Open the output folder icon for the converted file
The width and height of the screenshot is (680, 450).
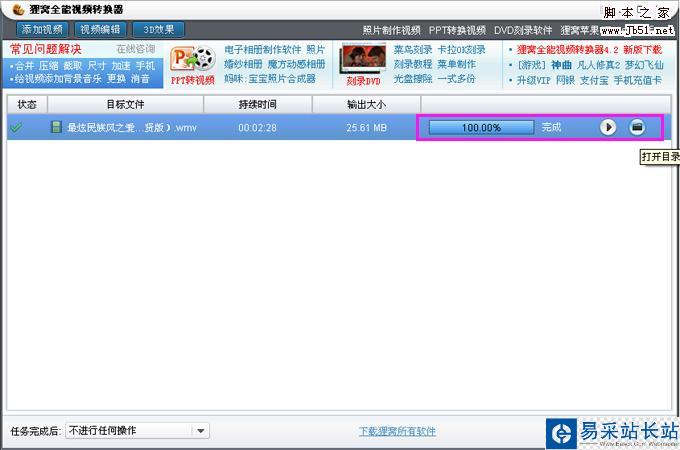tap(637, 127)
